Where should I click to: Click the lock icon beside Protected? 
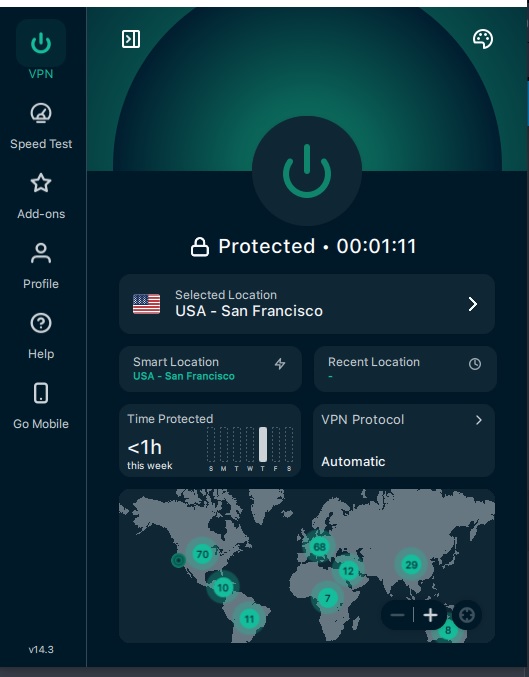pyautogui.click(x=200, y=247)
